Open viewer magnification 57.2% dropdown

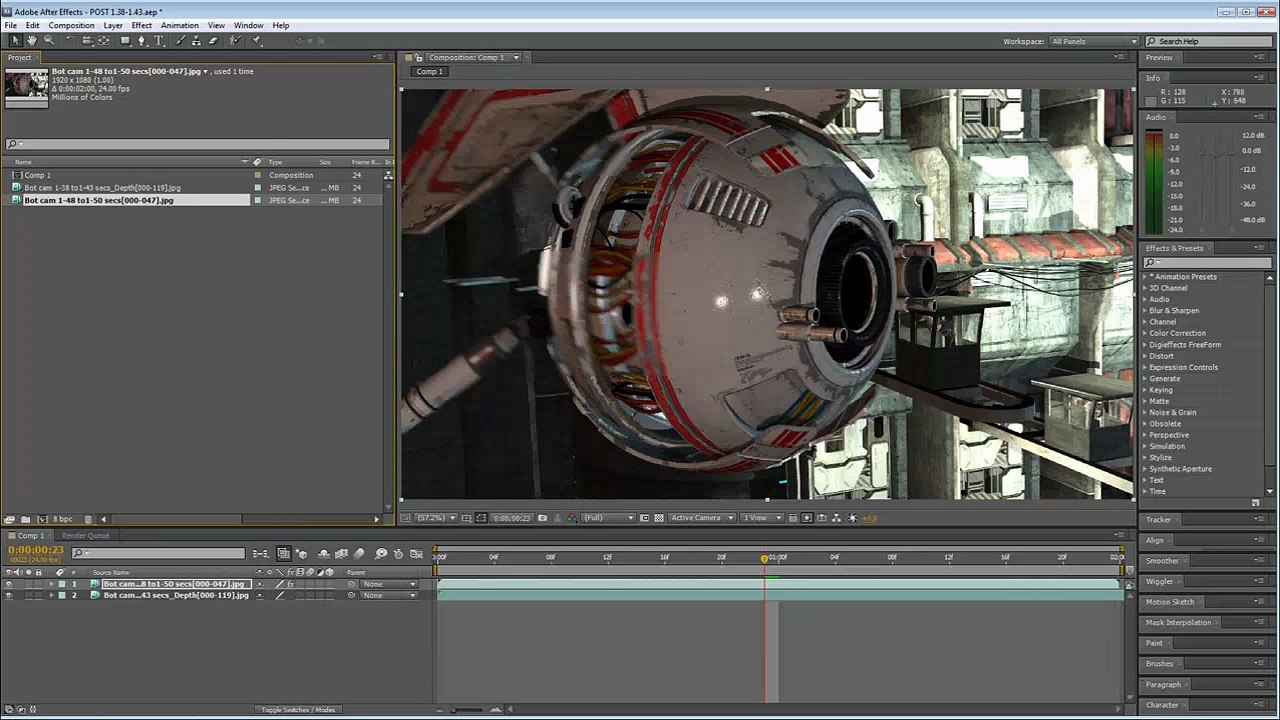coord(436,518)
